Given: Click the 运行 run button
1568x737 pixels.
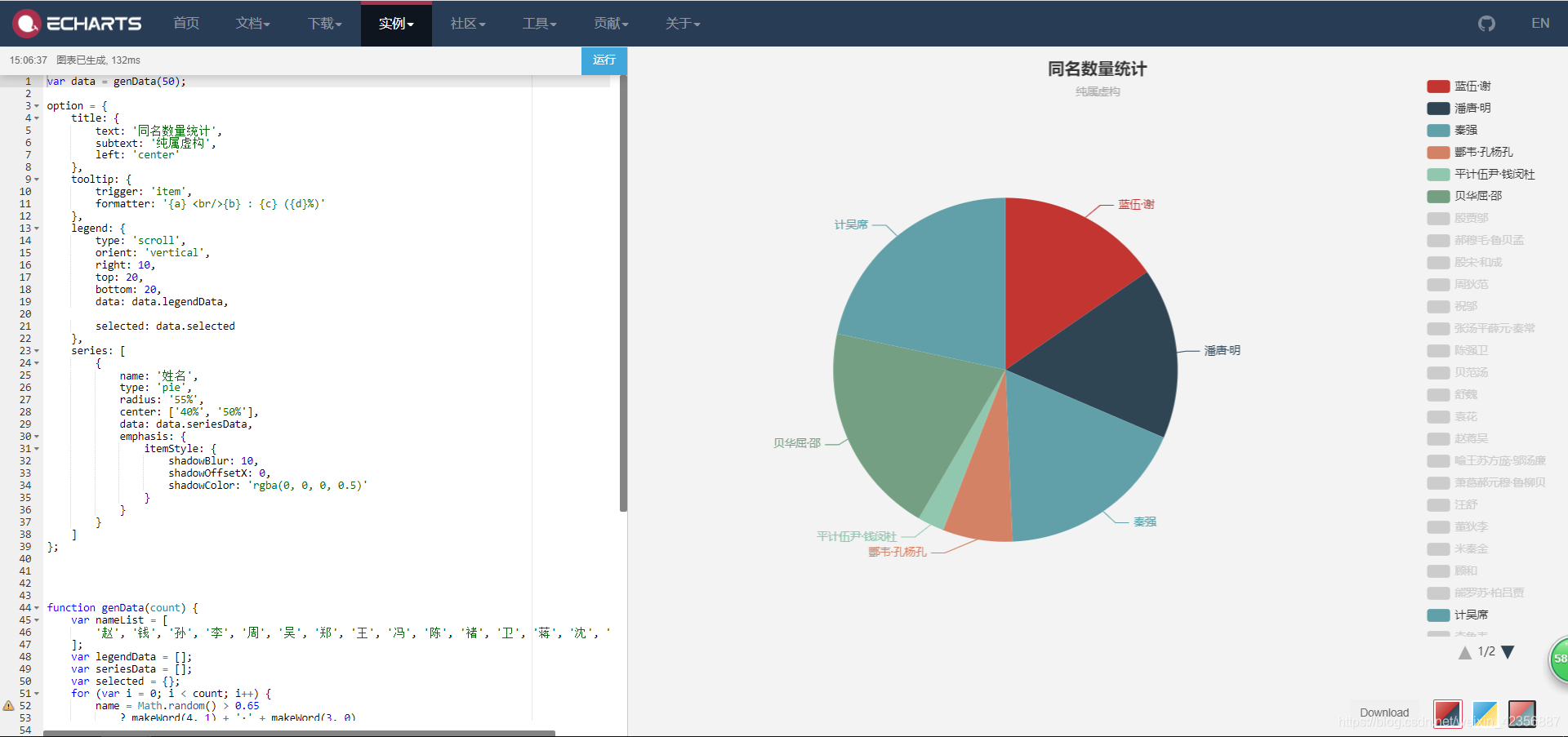Looking at the screenshot, I should coord(604,60).
